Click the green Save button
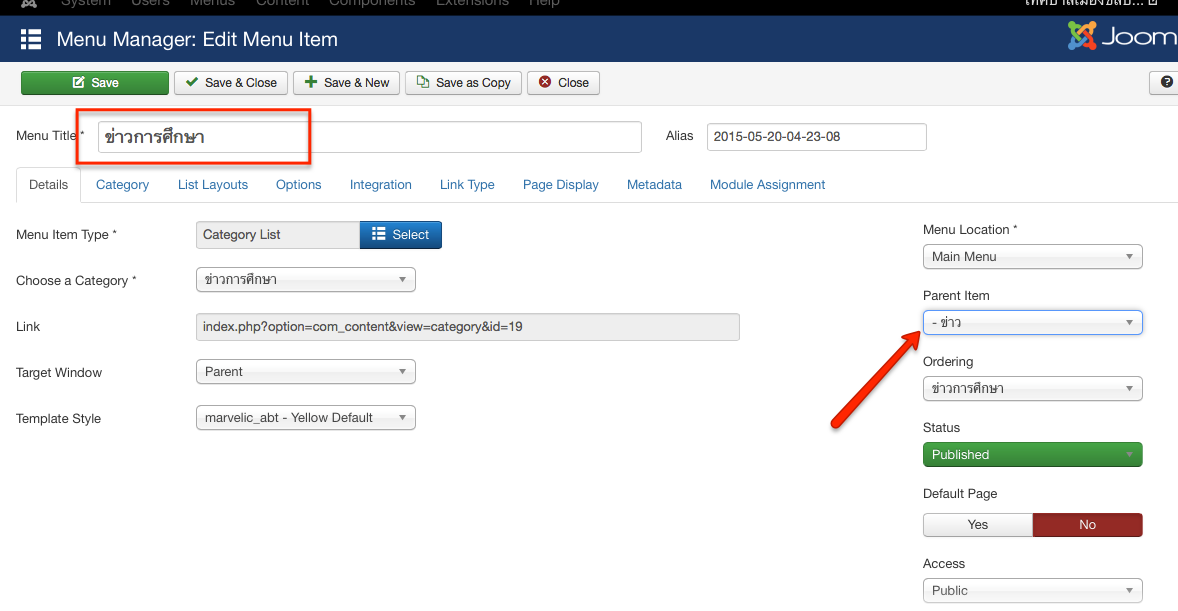Viewport: 1178px width, 611px height. click(x=95, y=83)
